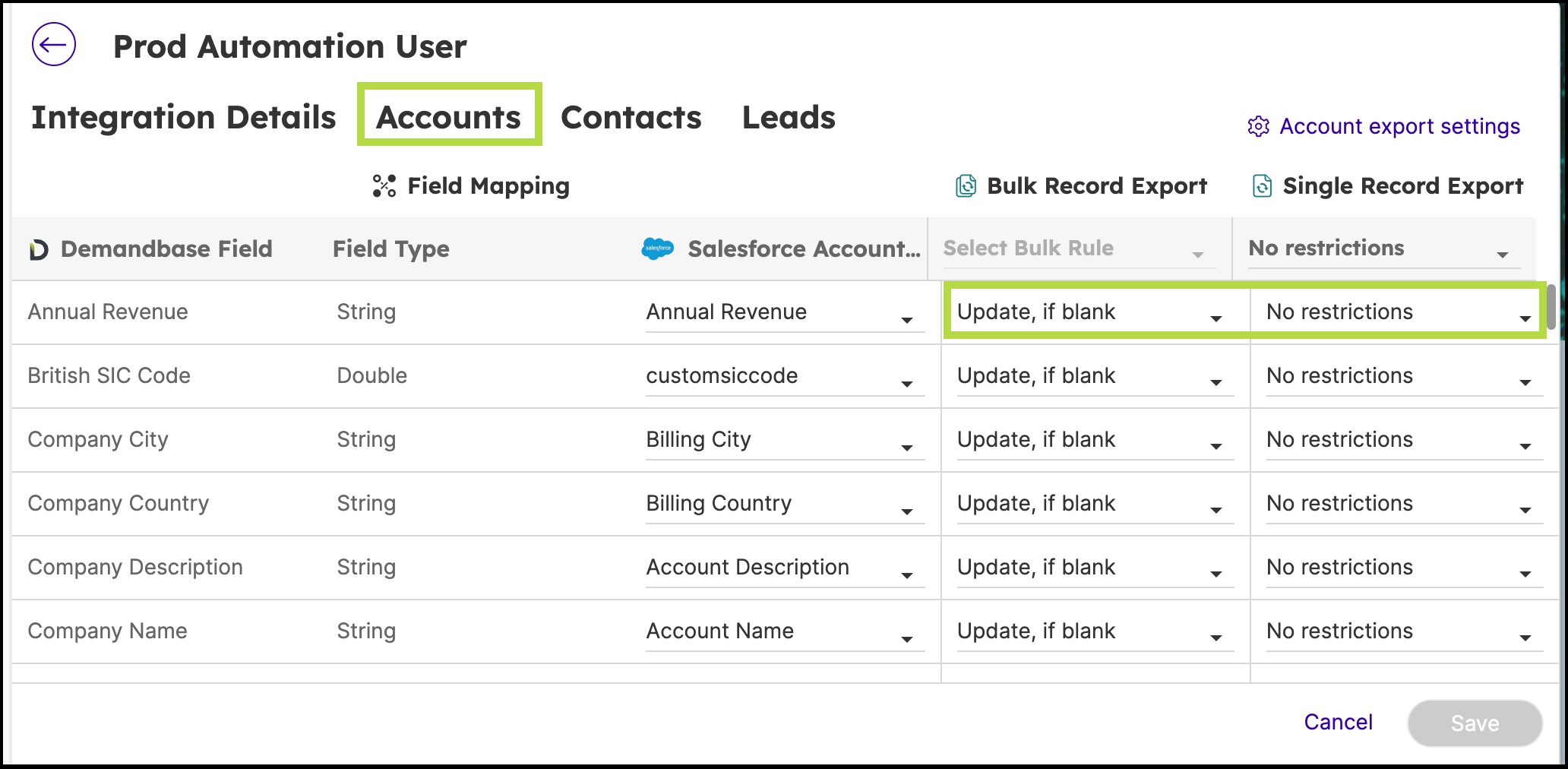Switch to the Accounts tab
Image resolution: width=1568 pixels, height=769 pixels.
[449, 117]
